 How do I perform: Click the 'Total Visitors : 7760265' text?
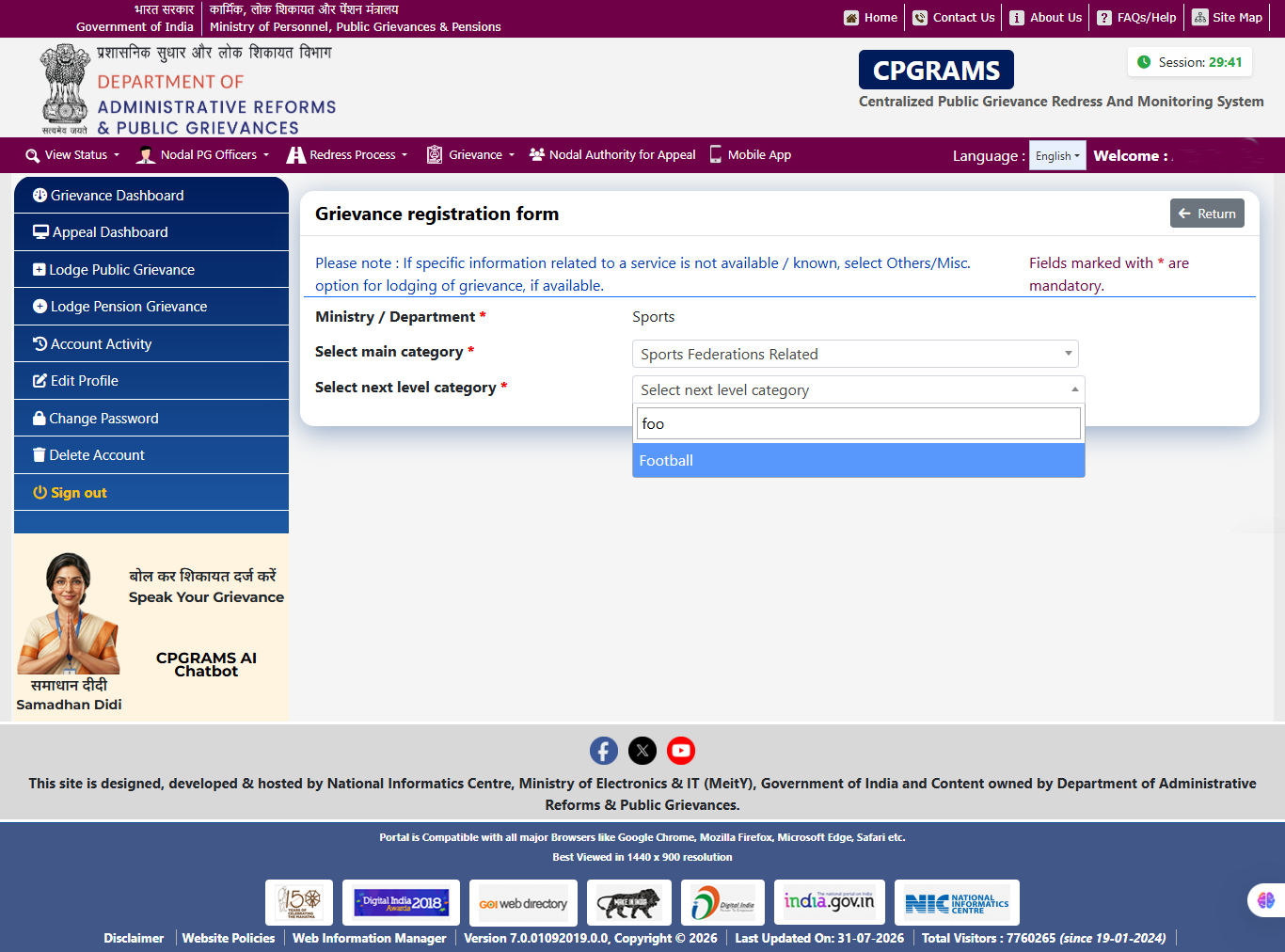click(x=989, y=938)
